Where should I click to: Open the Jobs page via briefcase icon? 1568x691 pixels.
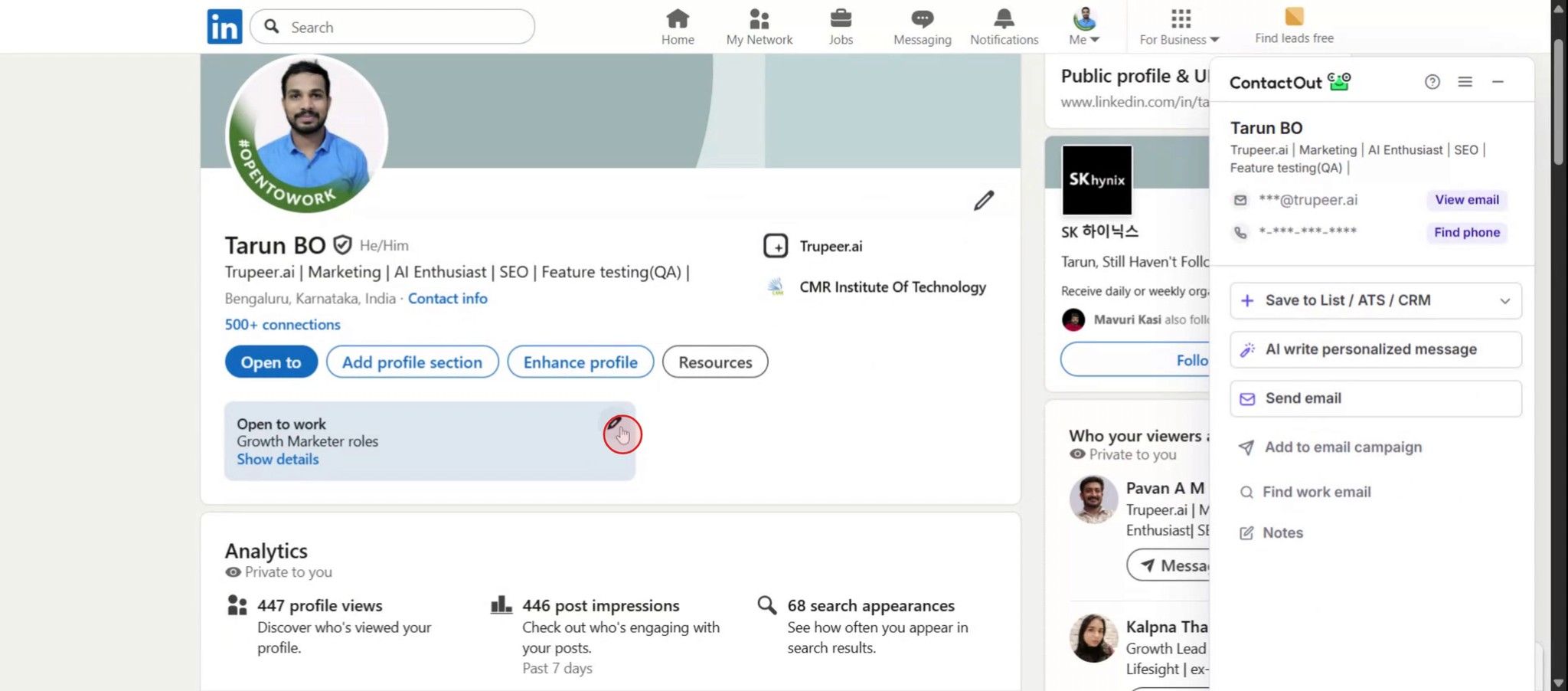[840, 19]
